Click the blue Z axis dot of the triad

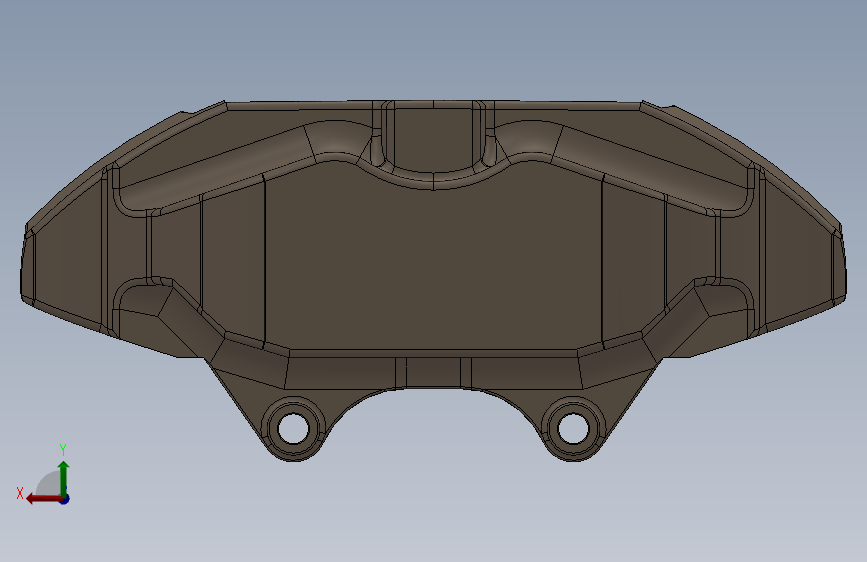65,499
